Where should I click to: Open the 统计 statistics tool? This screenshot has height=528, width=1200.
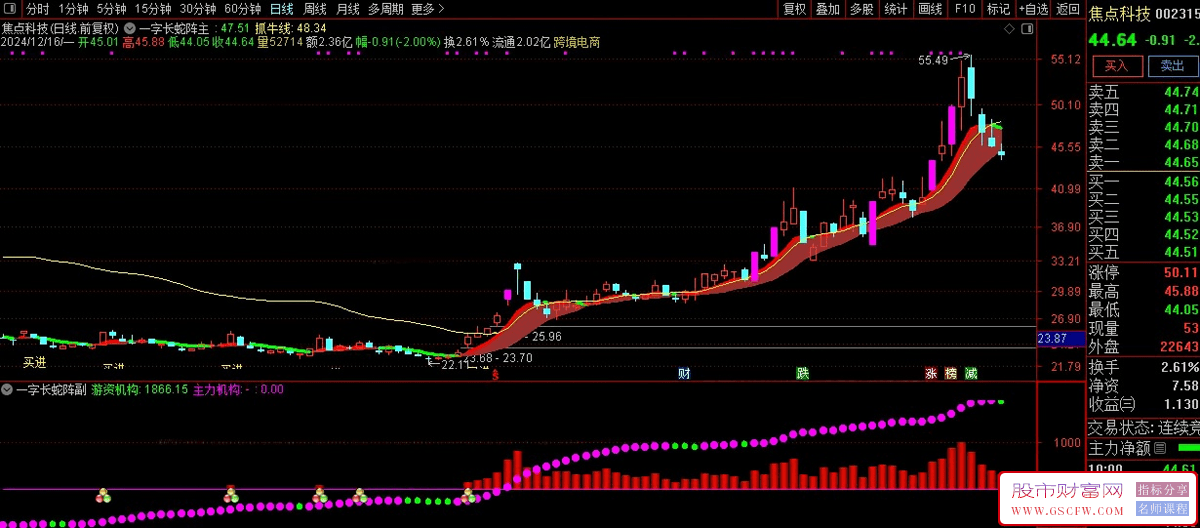point(896,9)
